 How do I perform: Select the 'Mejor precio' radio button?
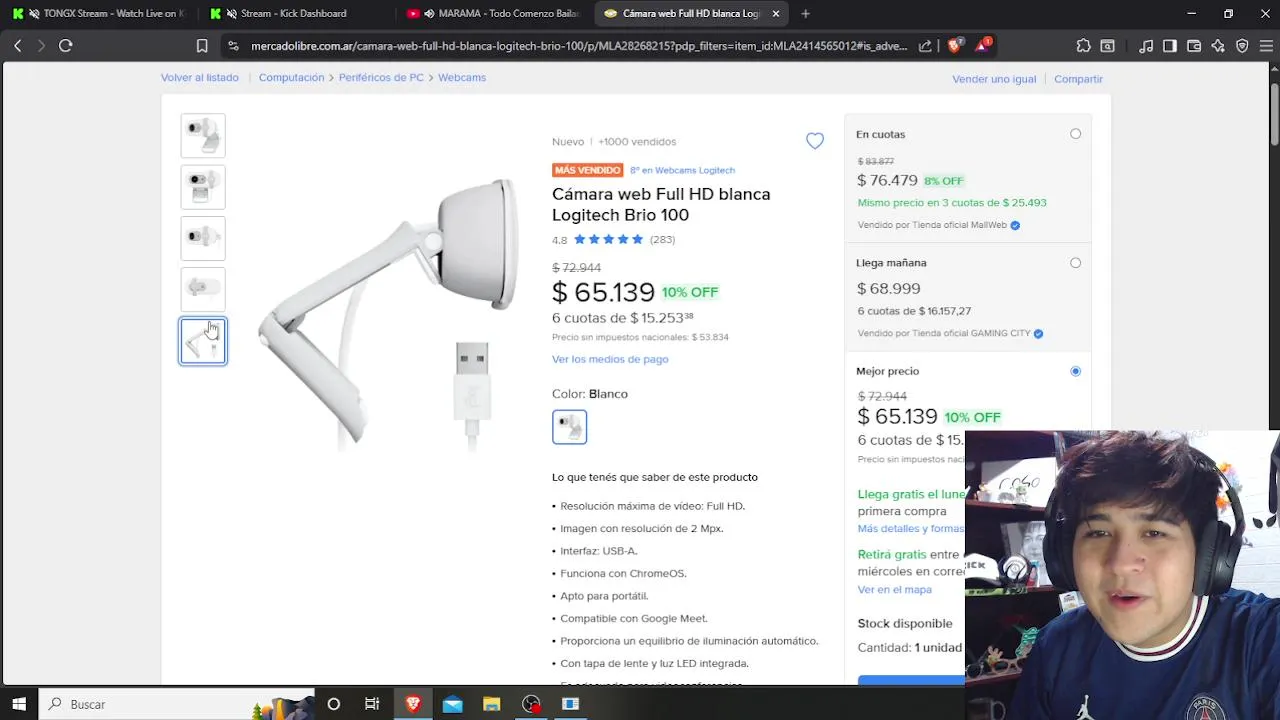tap(1075, 371)
